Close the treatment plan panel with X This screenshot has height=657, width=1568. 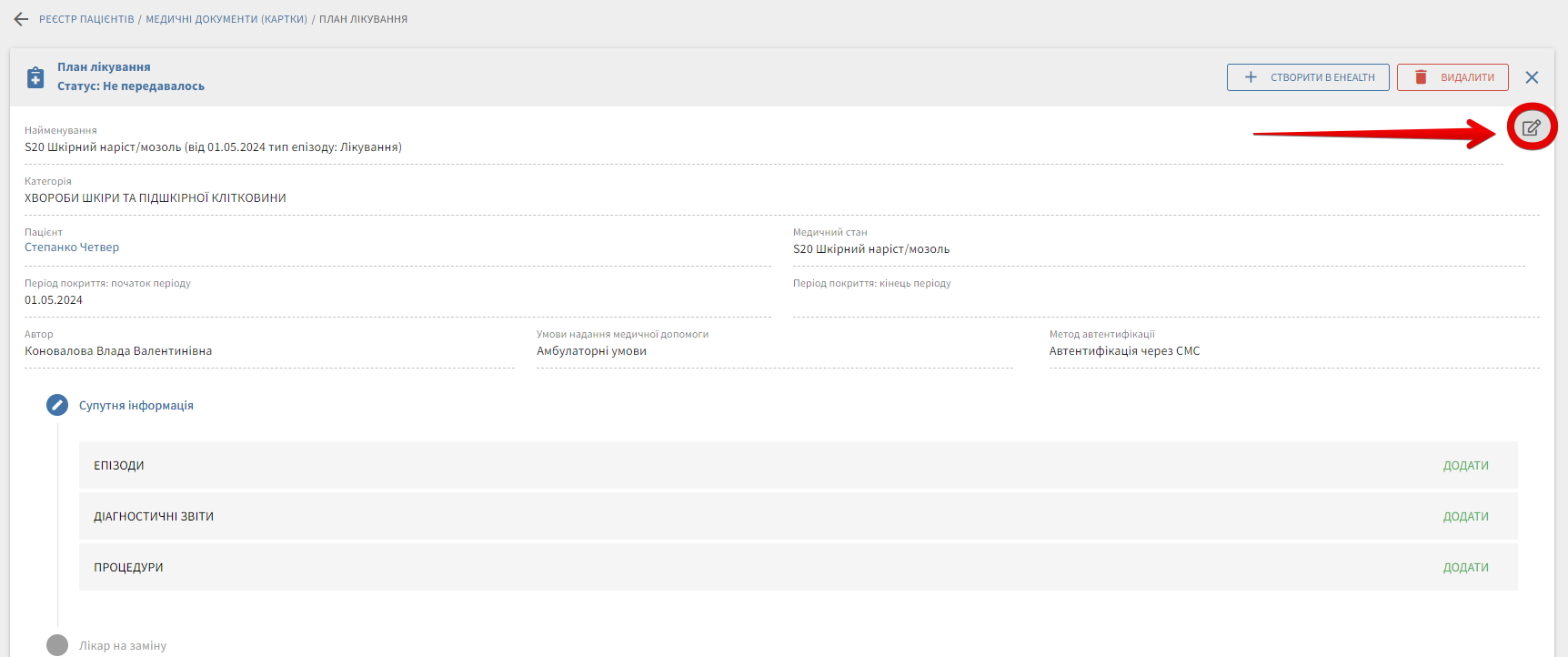1532,77
